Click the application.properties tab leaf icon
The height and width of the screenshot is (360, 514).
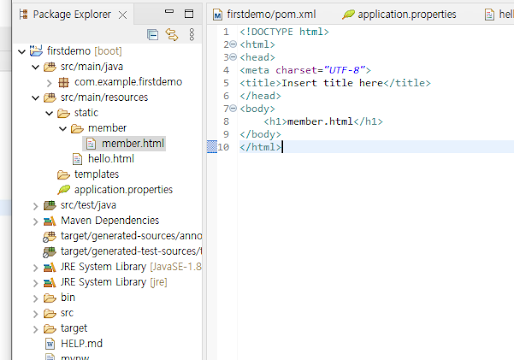click(x=348, y=14)
